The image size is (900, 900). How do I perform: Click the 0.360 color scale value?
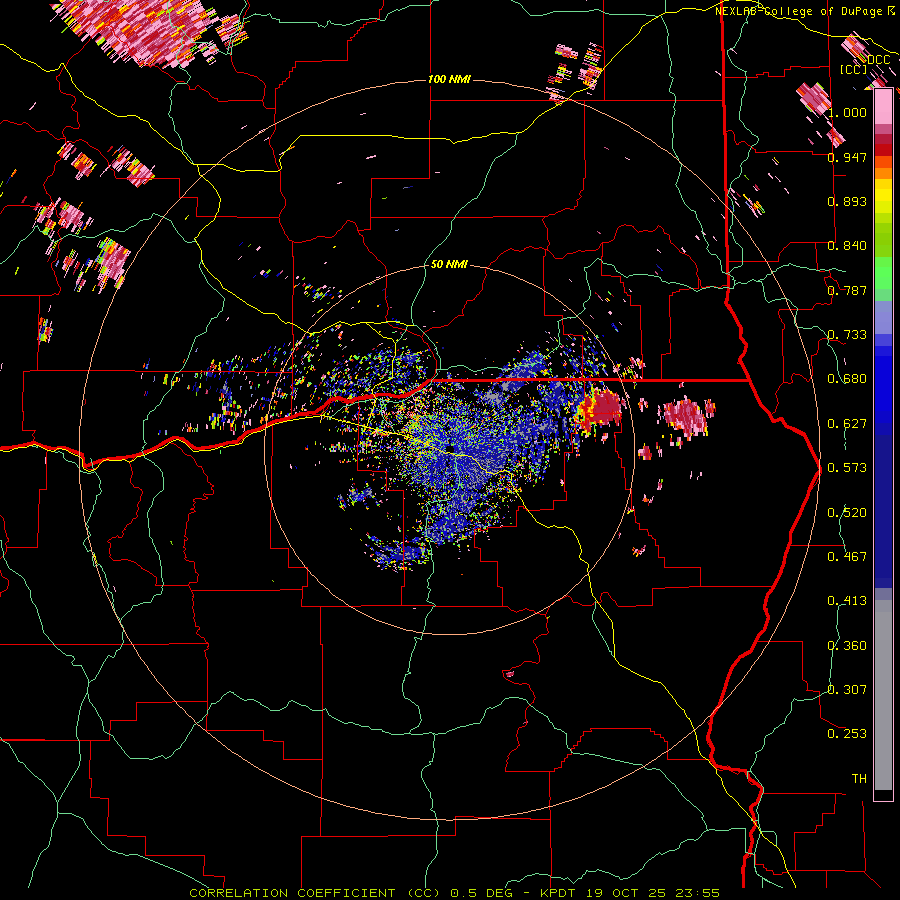pos(847,646)
